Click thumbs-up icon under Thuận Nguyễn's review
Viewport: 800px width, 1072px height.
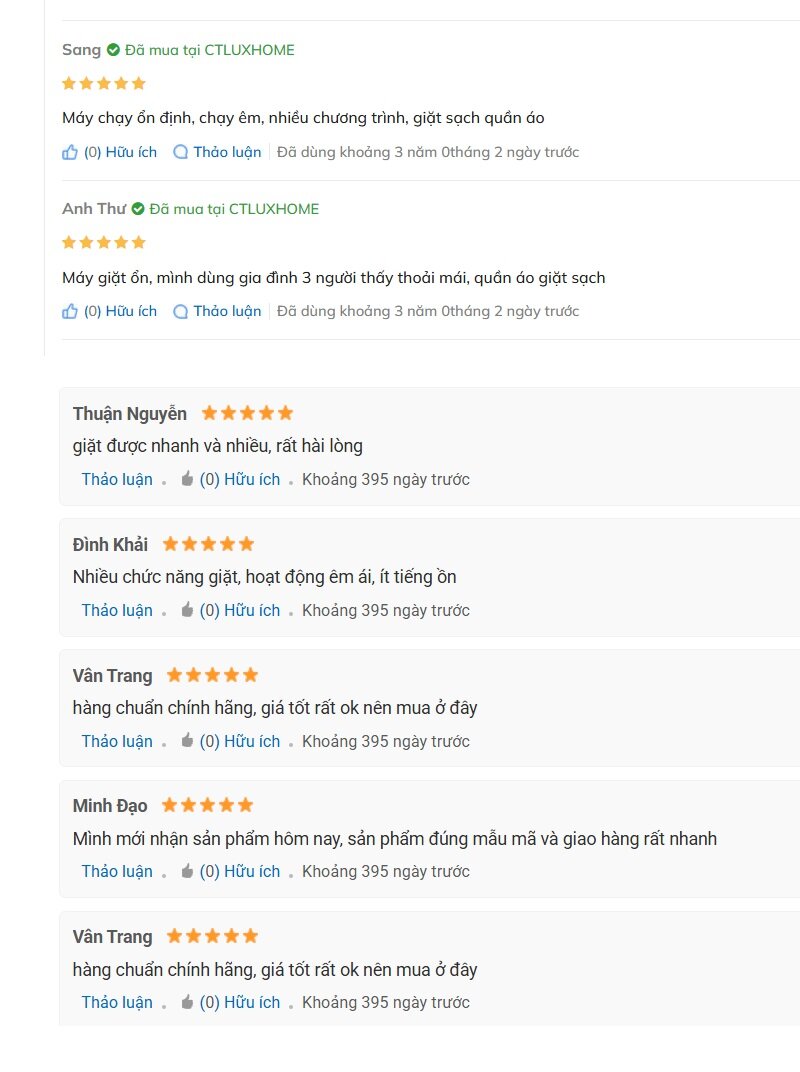[187, 479]
